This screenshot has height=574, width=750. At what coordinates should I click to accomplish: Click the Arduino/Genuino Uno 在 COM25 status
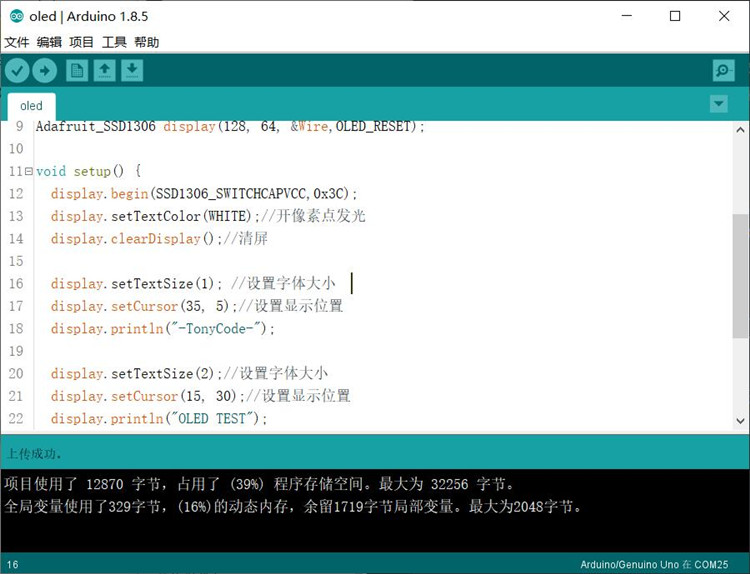(x=654, y=565)
